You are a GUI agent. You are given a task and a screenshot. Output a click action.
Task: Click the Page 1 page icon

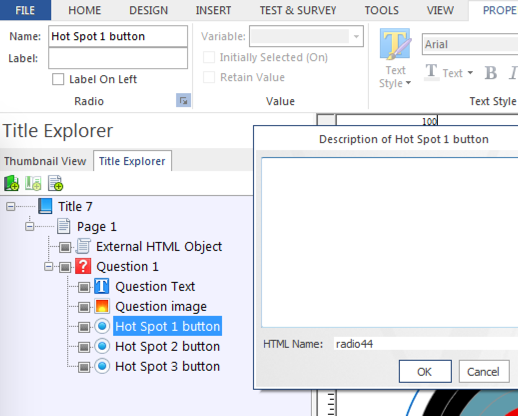tap(63, 226)
